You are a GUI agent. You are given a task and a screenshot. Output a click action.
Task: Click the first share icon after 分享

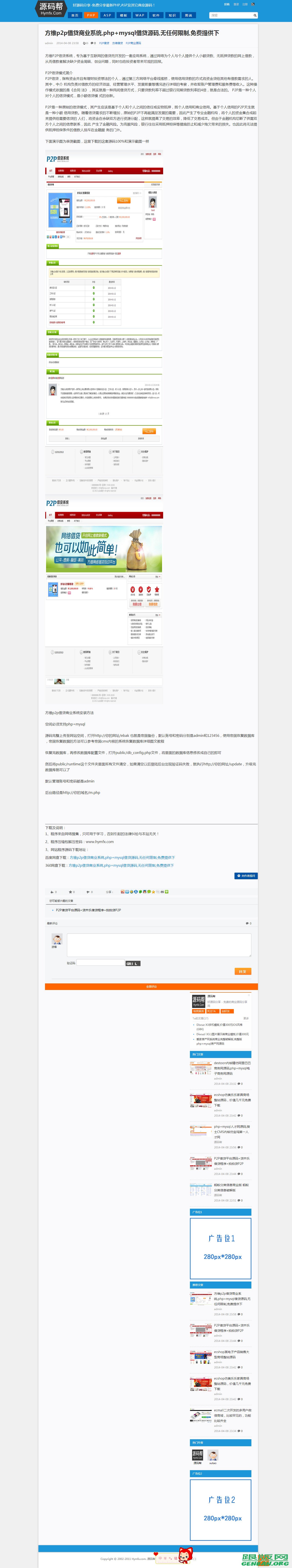pos(123,892)
